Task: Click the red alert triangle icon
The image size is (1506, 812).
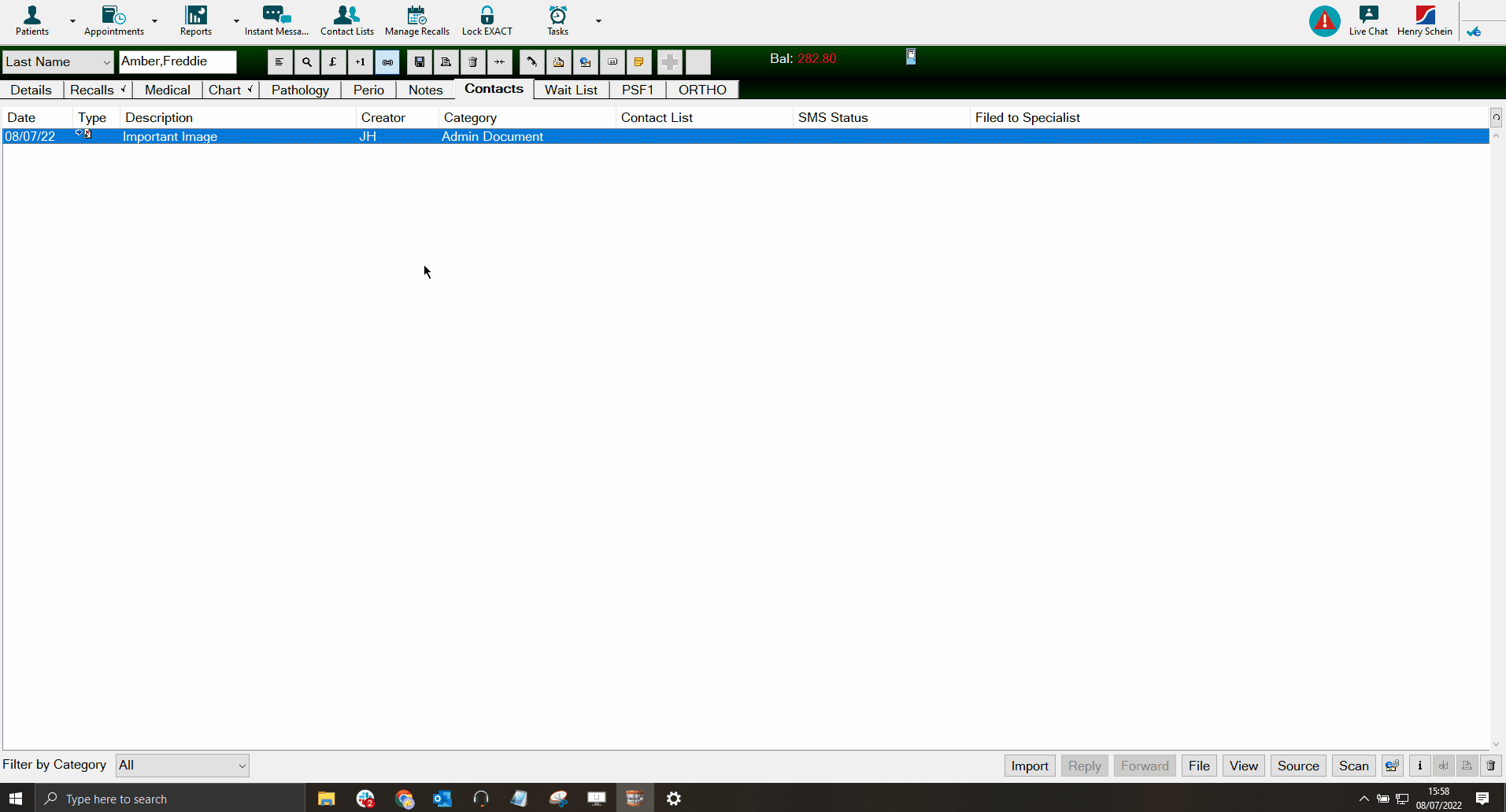Action: [x=1325, y=21]
